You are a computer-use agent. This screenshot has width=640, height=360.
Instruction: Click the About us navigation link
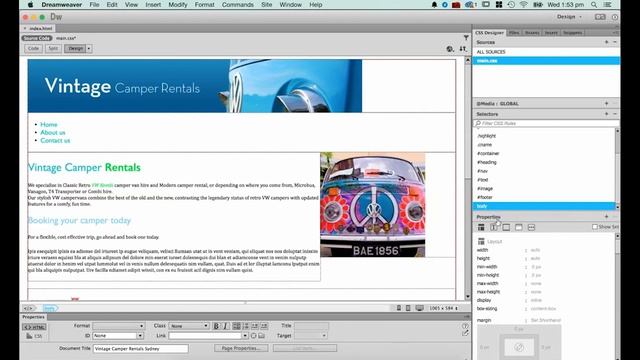click(53, 132)
